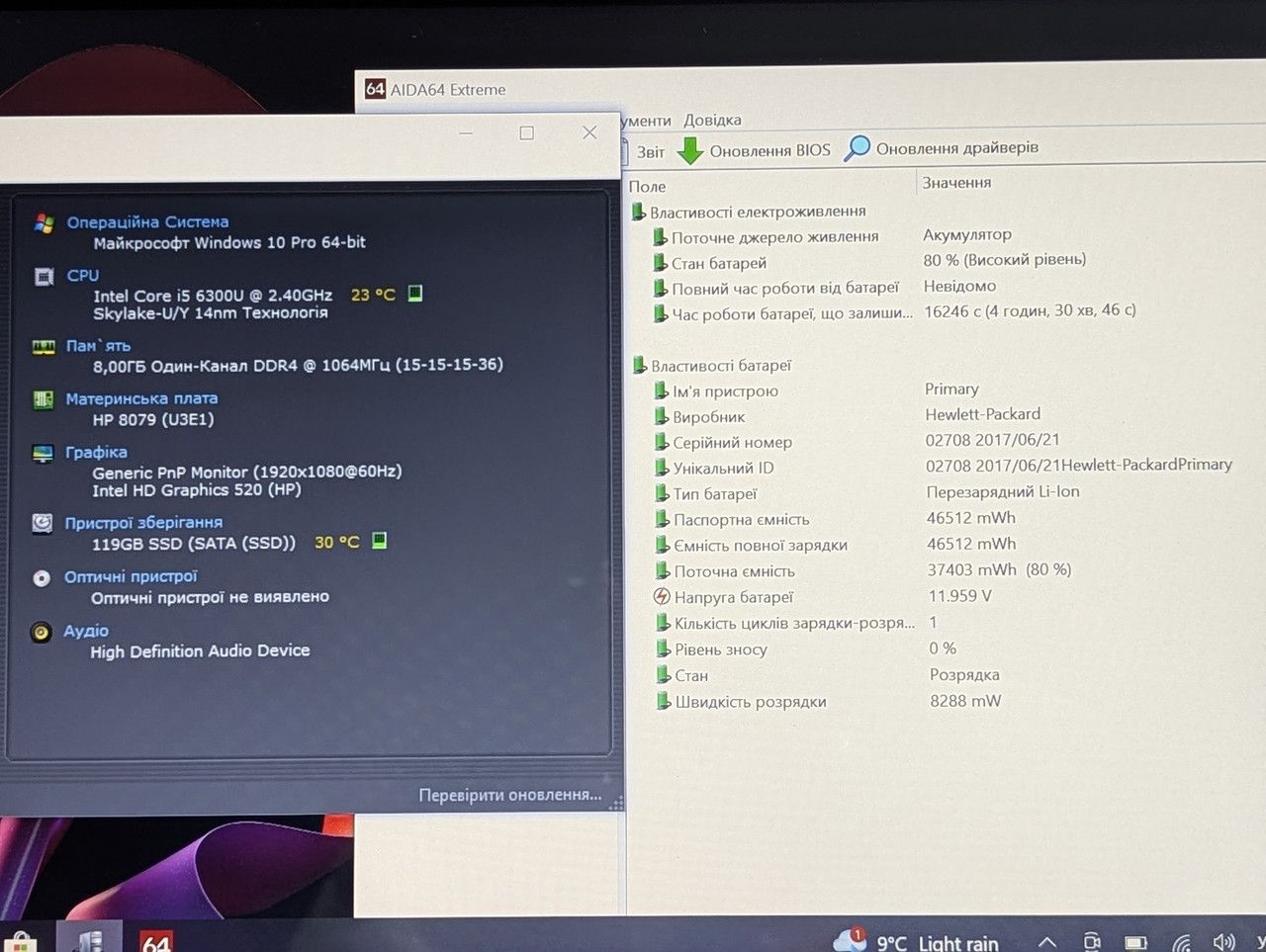Maximize the front system information window
The width and height of the screenshot is (1266, 952).
coord(526,133)
